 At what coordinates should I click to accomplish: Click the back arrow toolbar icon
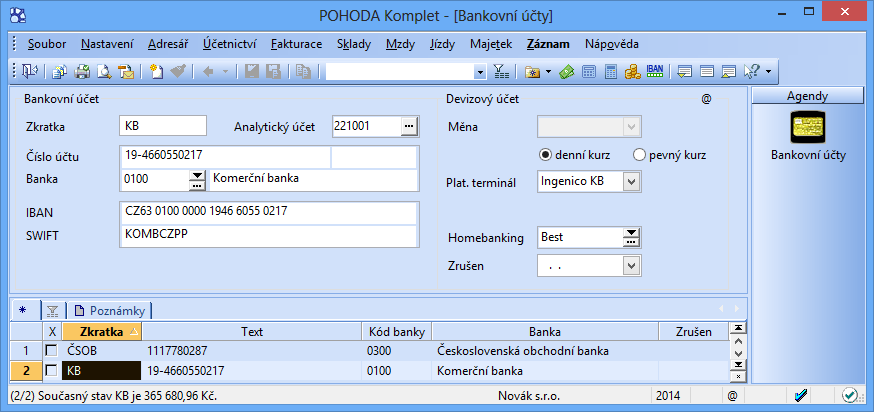click(208, 71)
